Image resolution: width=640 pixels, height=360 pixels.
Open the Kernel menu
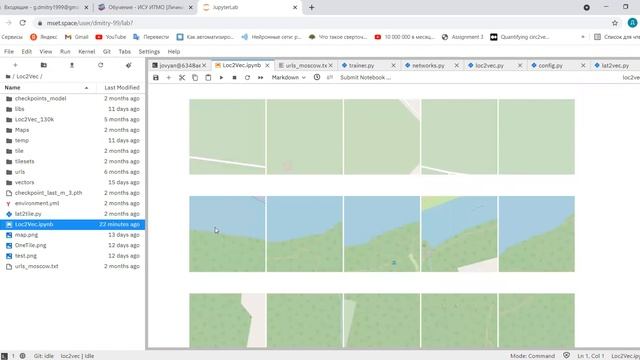tap(87, 51)
